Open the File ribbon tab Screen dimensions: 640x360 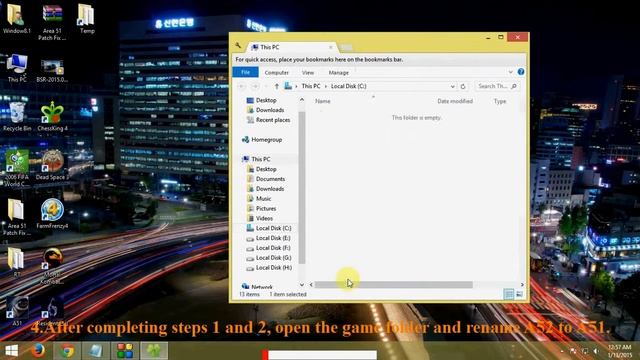tap(245, 72)
